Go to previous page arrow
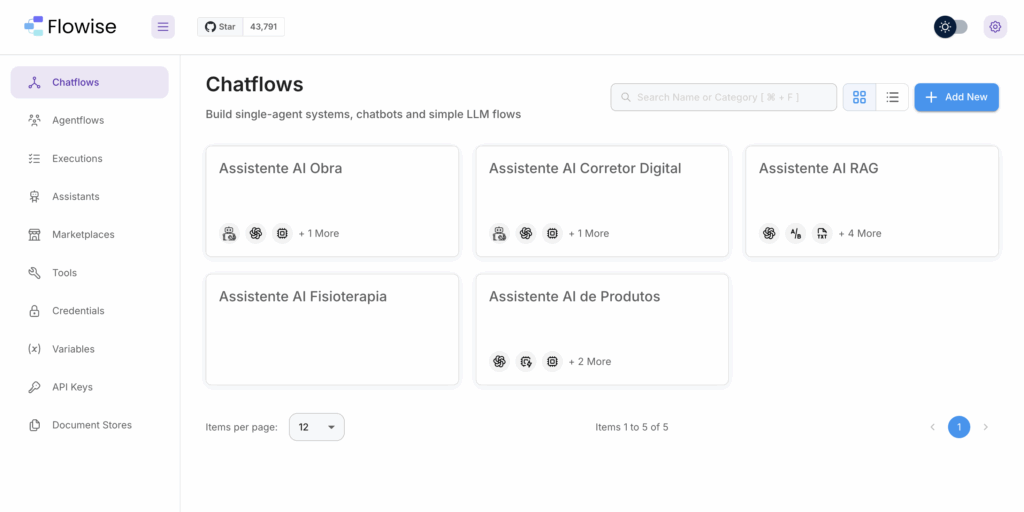This screenshot has height=512, width=1024. click(932, 427)
